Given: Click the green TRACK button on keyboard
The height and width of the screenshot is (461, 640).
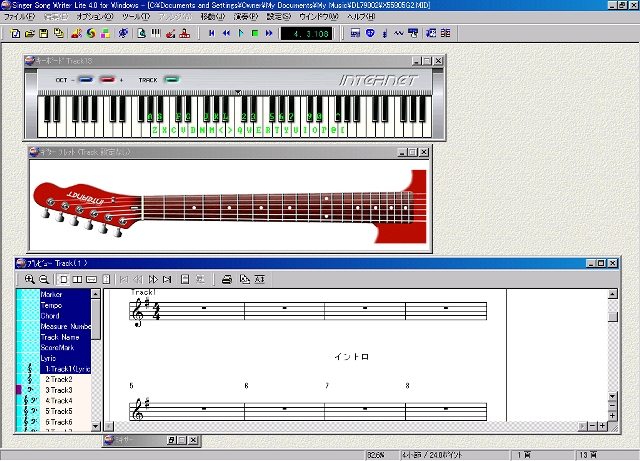Looking at the screenshot, I should click(172, 80).
